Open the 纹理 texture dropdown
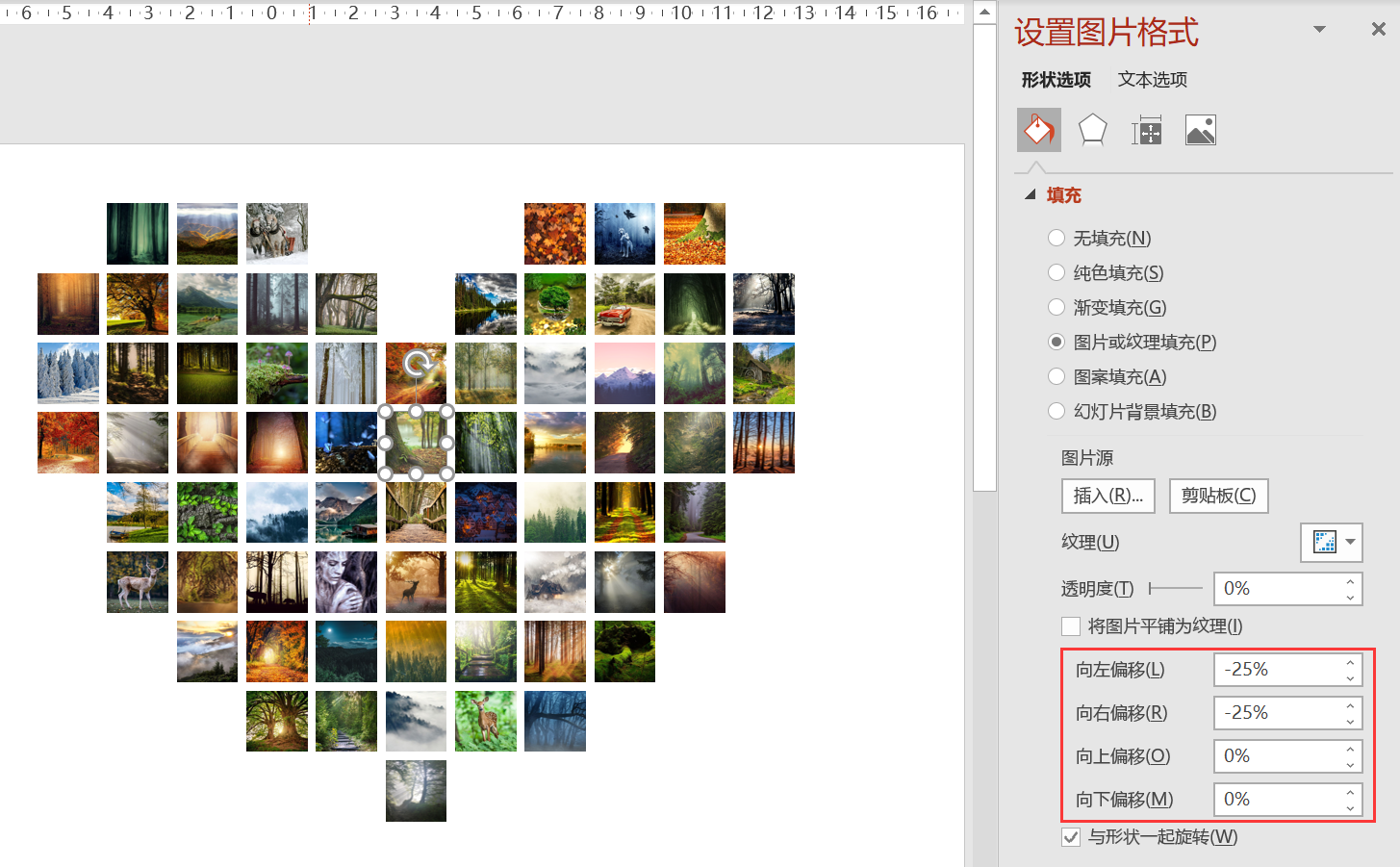This screenshot has height=867, width=1400. pyautogui.click(x=1332, y=542)
